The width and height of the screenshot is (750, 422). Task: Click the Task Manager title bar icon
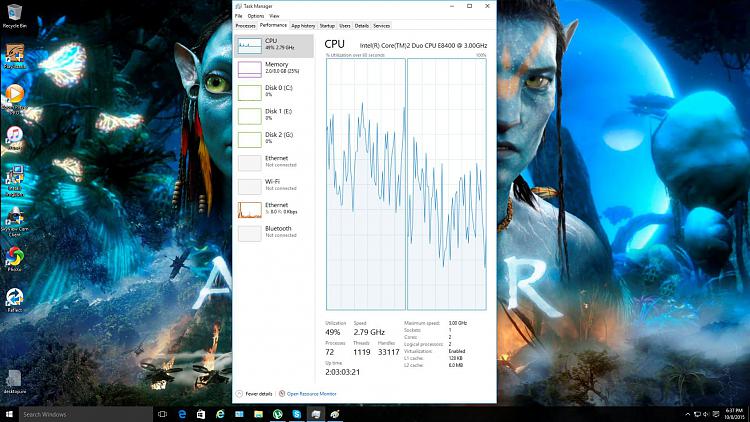point(239,6)
